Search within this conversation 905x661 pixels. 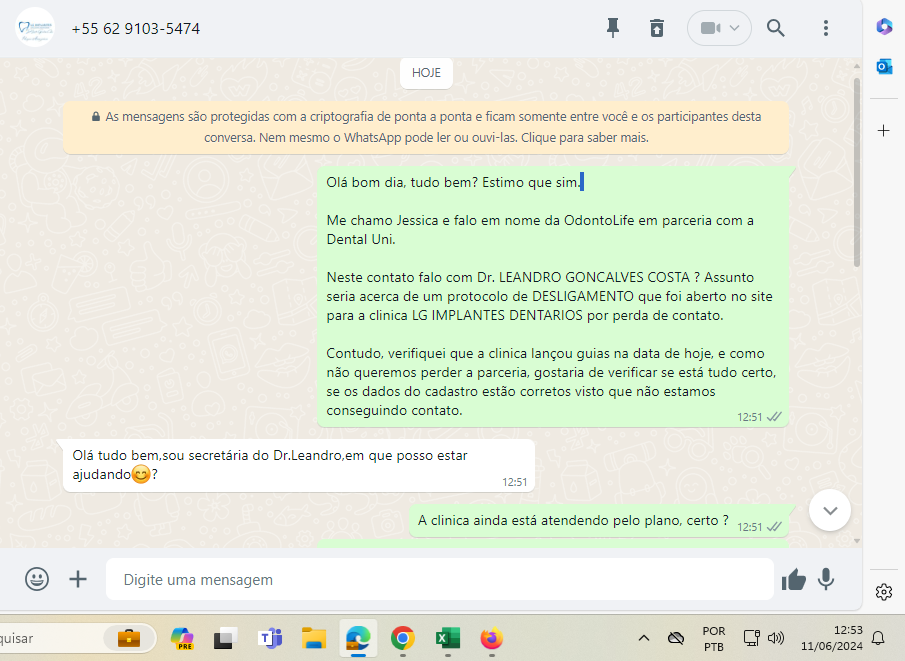click(x=775, y=28)
